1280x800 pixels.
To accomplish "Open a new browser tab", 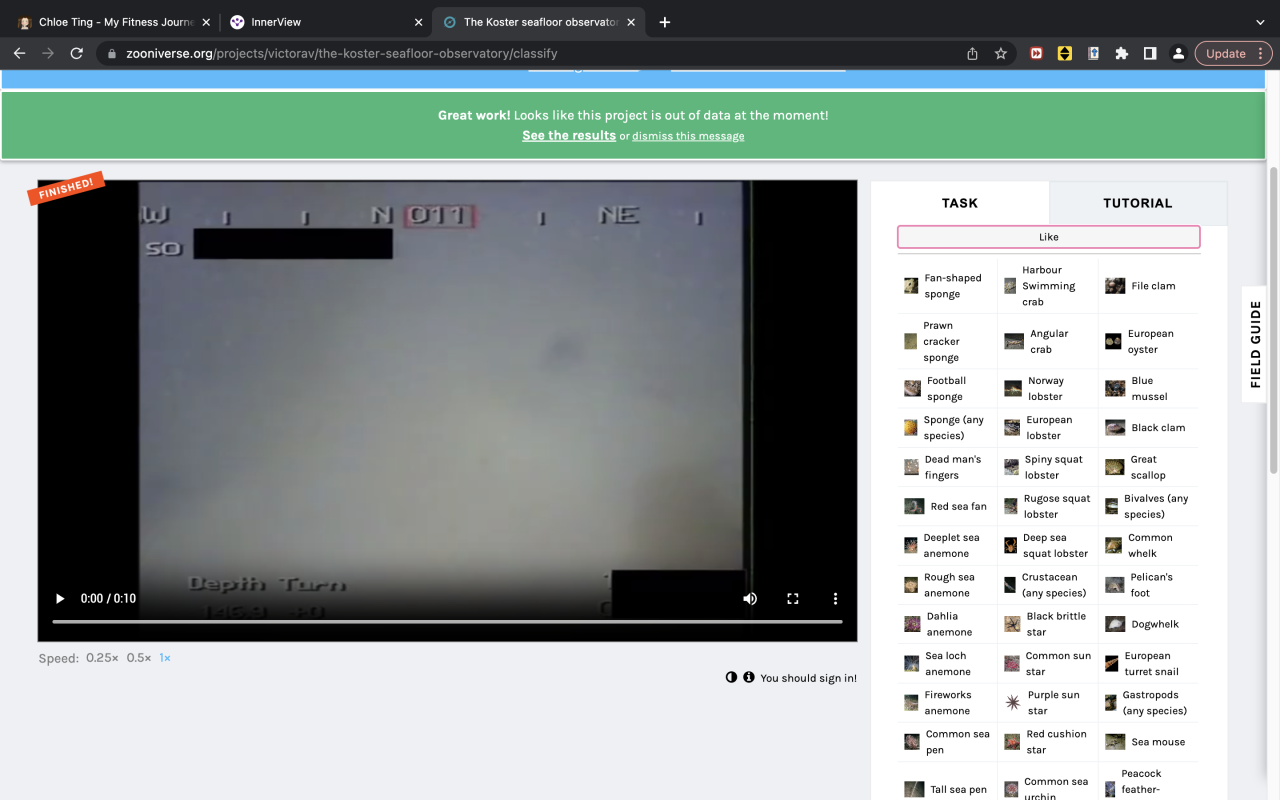I will (x=665, y=22).
